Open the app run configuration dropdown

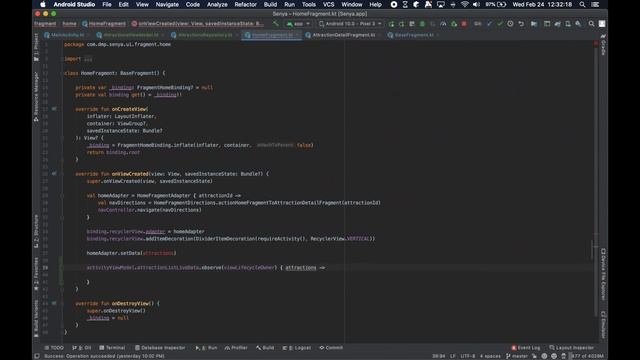(x=298, y=24)
